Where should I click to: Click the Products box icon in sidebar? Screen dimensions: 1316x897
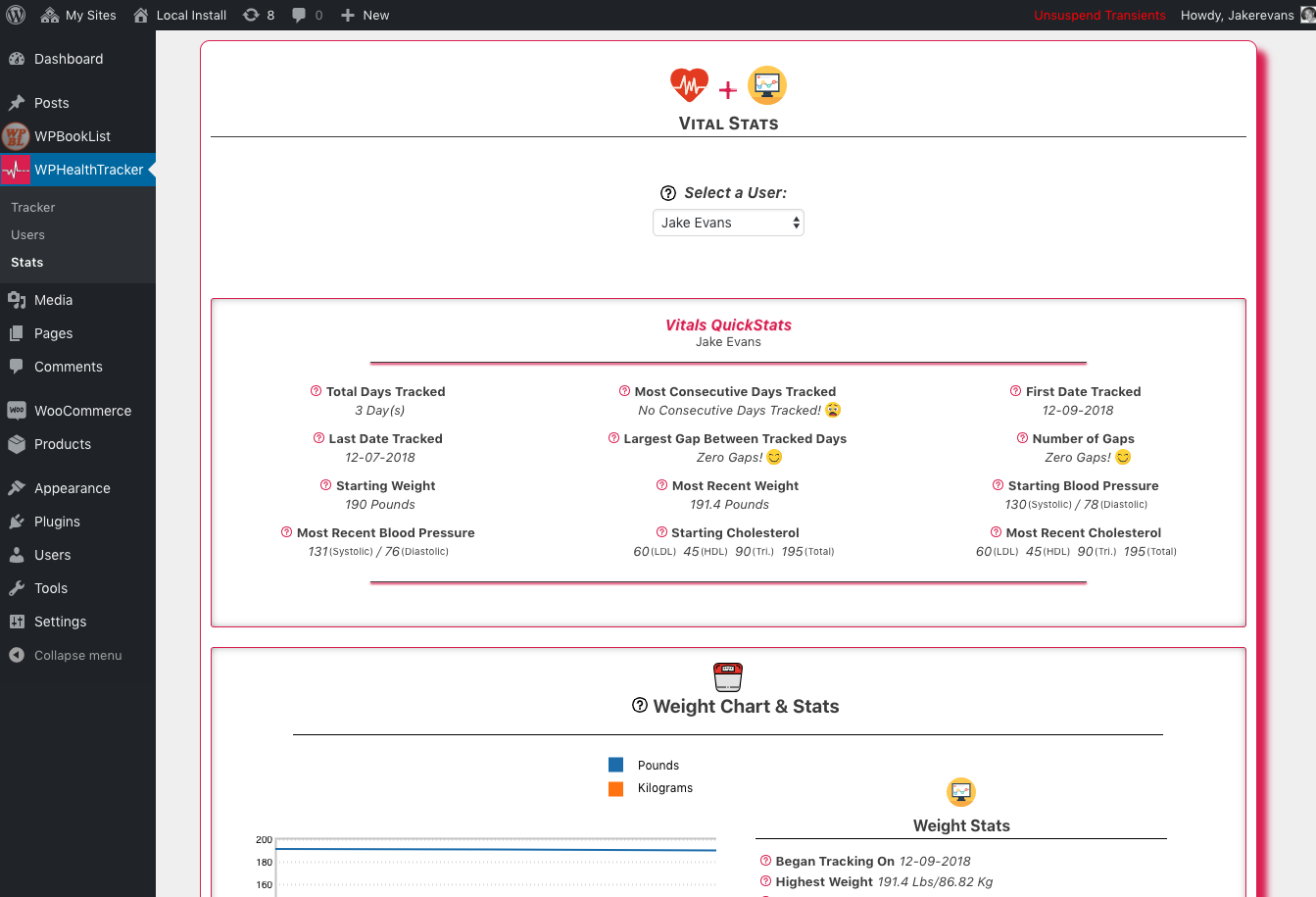tap(17, 444)
